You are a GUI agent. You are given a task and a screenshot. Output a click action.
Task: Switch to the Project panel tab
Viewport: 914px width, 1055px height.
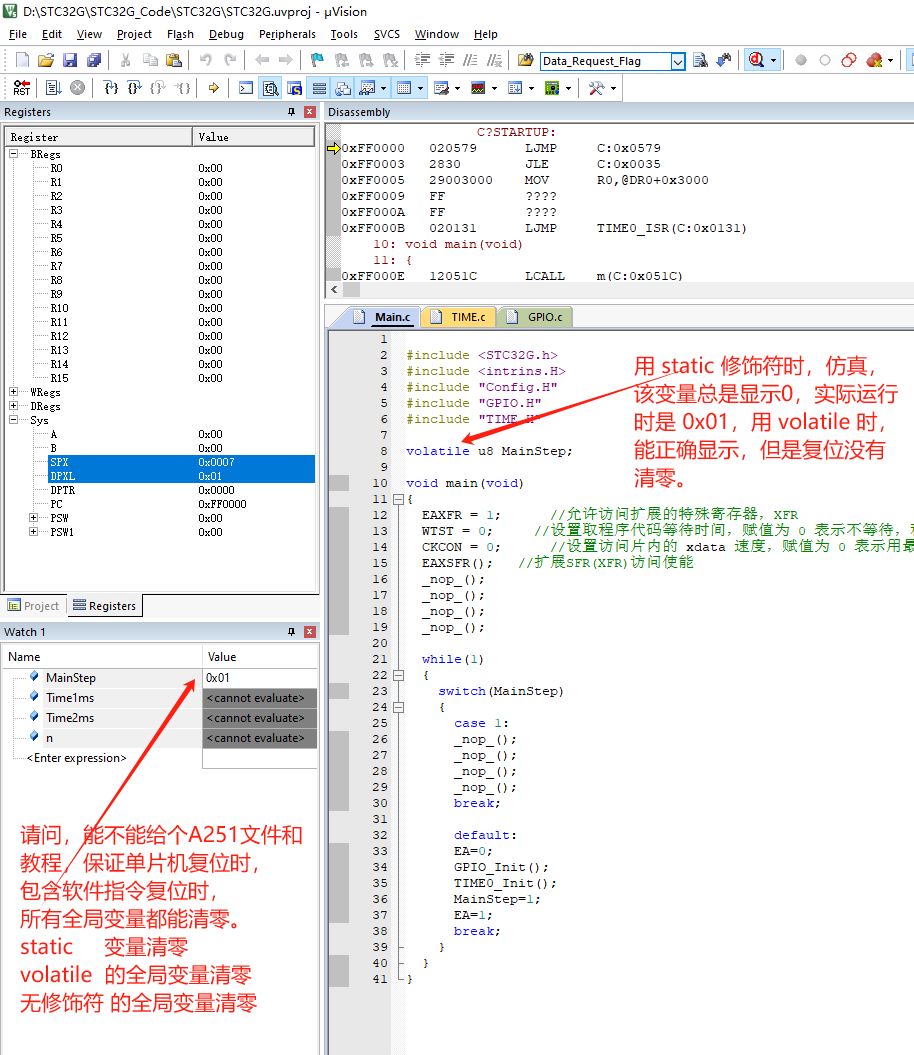point(34,606)
